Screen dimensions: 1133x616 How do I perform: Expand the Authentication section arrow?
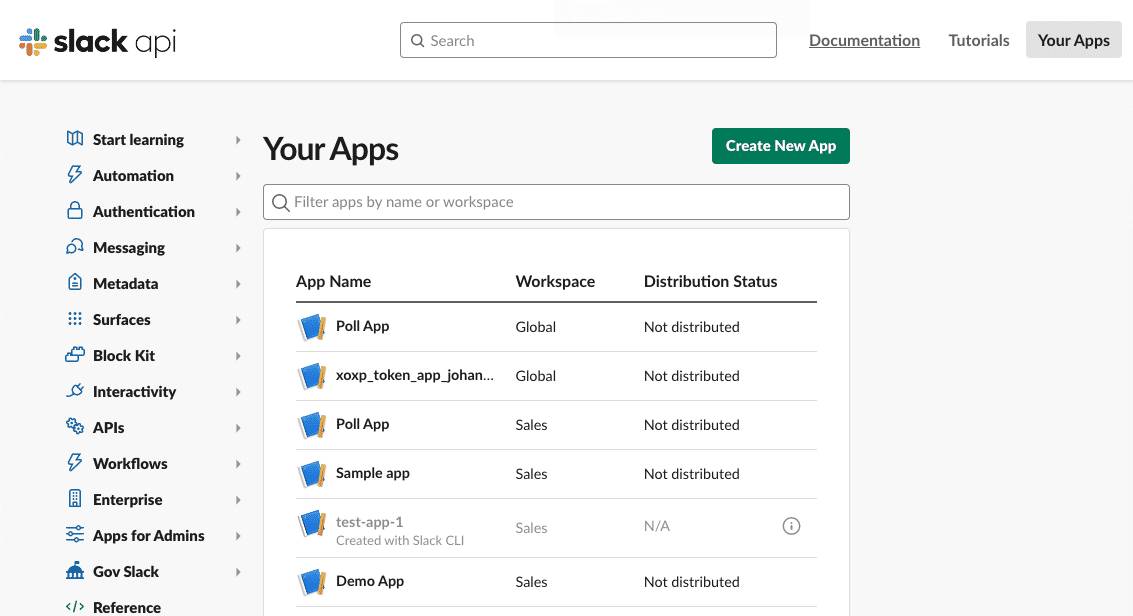click(238, 212)
